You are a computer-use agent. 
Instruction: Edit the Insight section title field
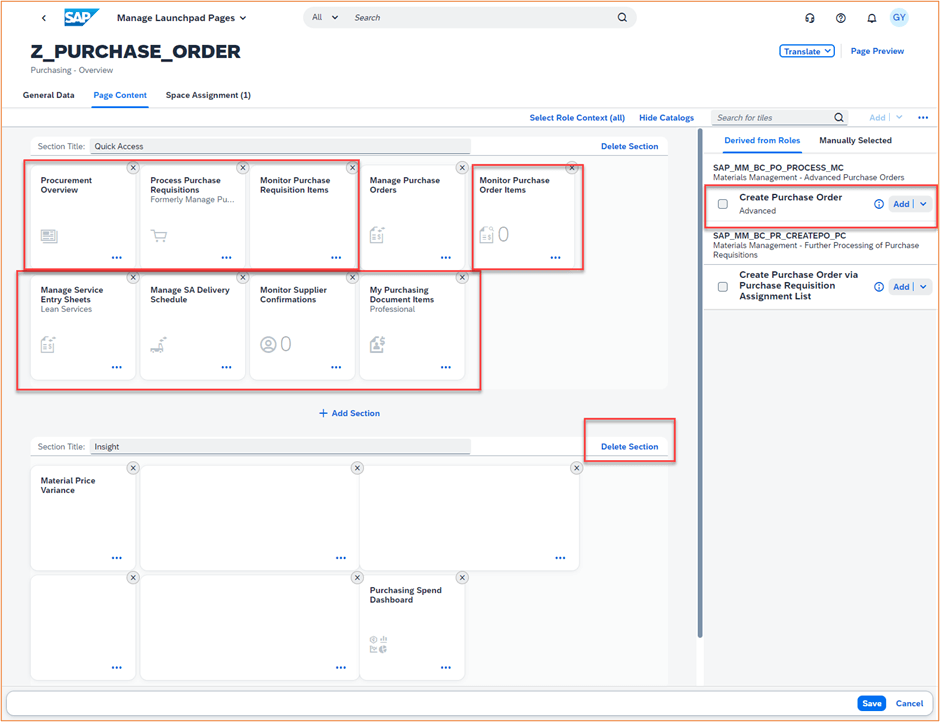[x=280, y=447]
